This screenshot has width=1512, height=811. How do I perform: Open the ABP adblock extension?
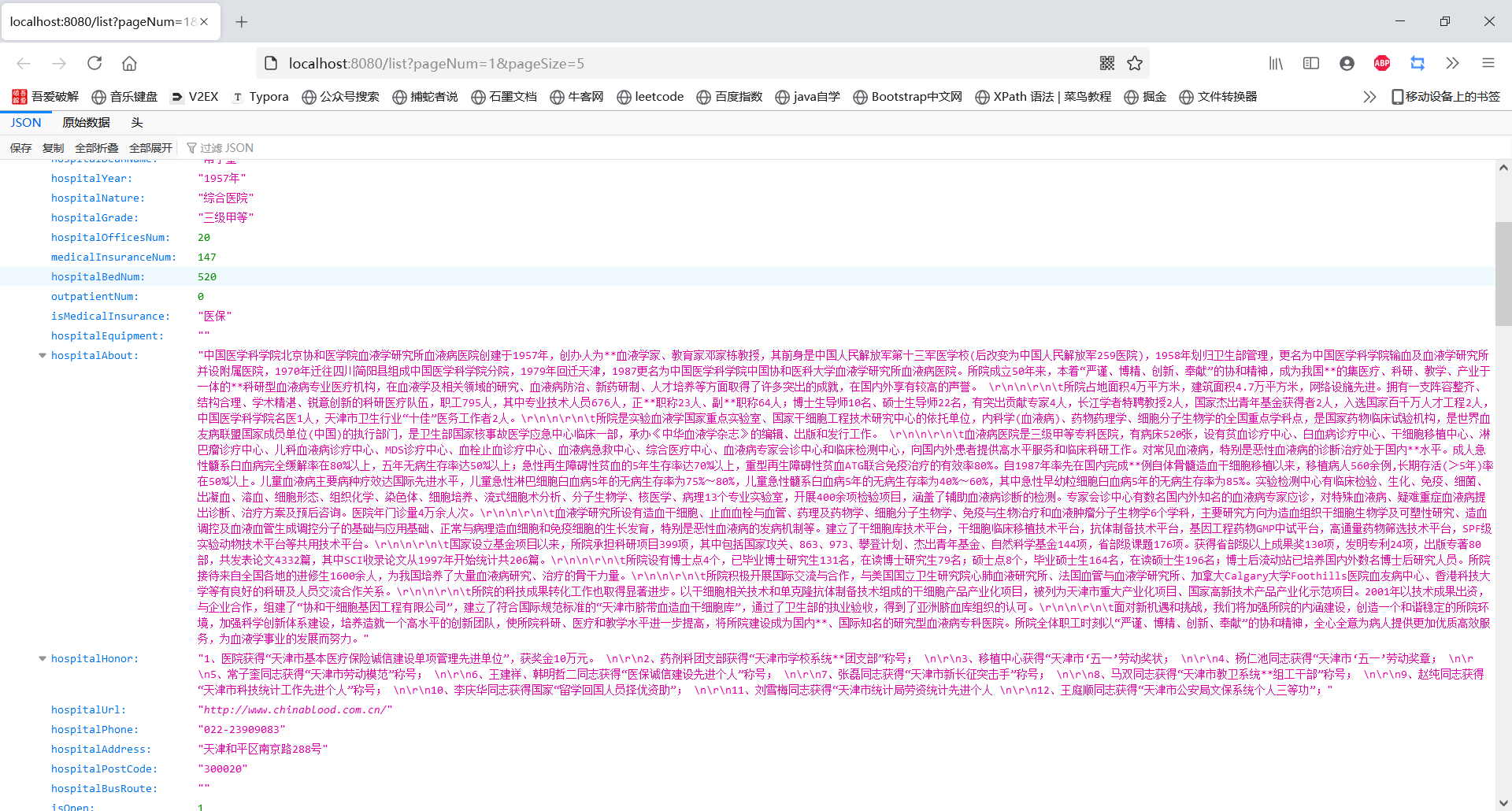click(x=1382, y=63)
